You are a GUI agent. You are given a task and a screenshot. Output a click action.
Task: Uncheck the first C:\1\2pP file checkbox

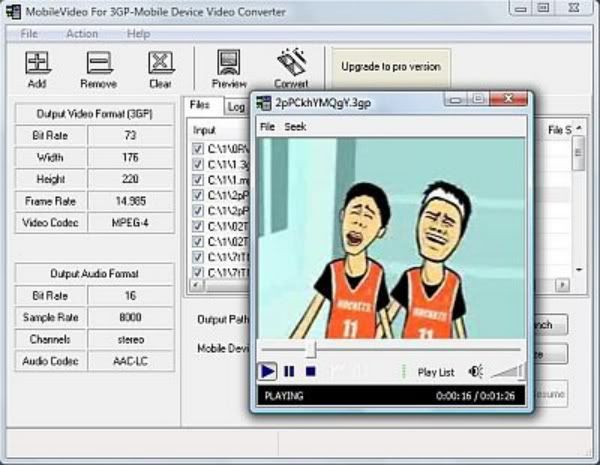coord(197,195)
